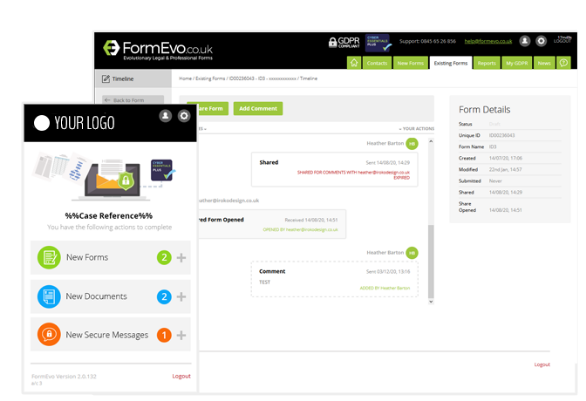
Task: Click the red Logout link in mobile panel
Action: point(181,376)
